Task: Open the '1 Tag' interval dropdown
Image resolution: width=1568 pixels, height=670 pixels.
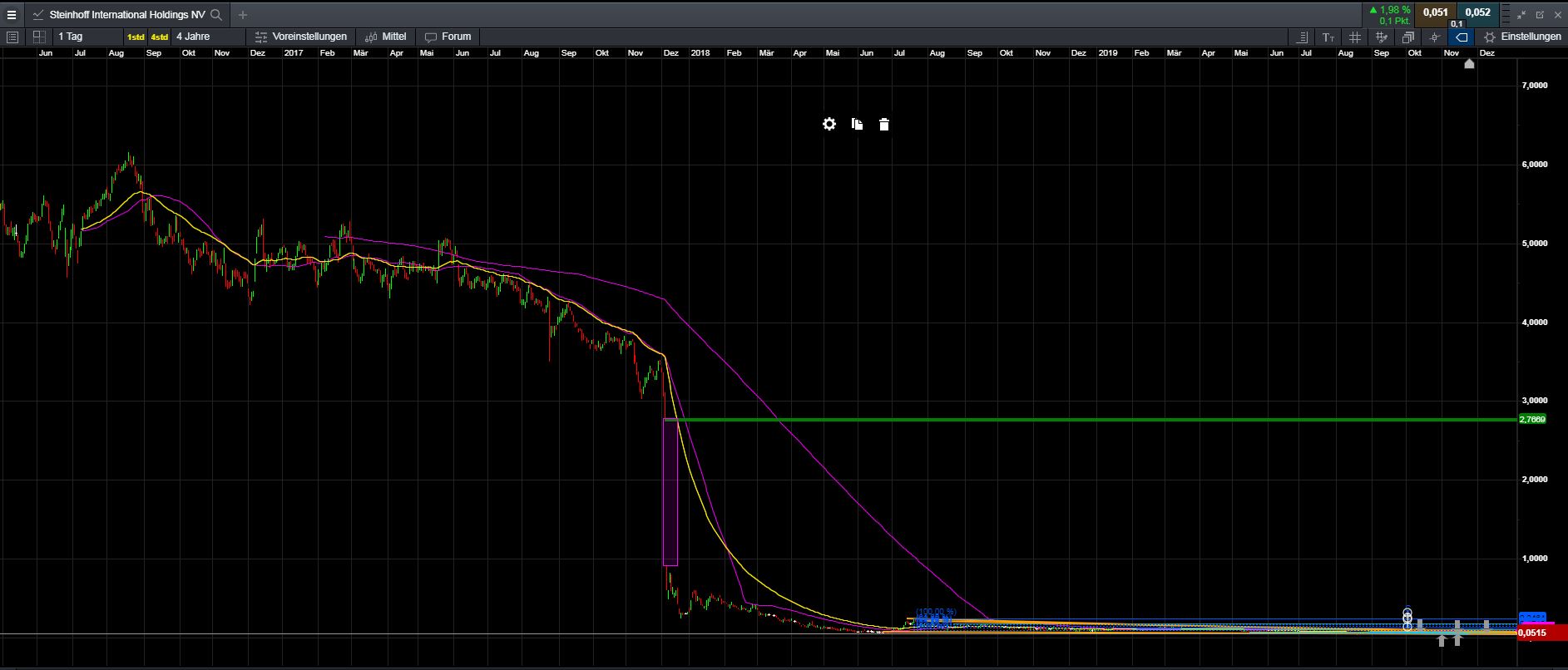Action: tap(71, 37)
